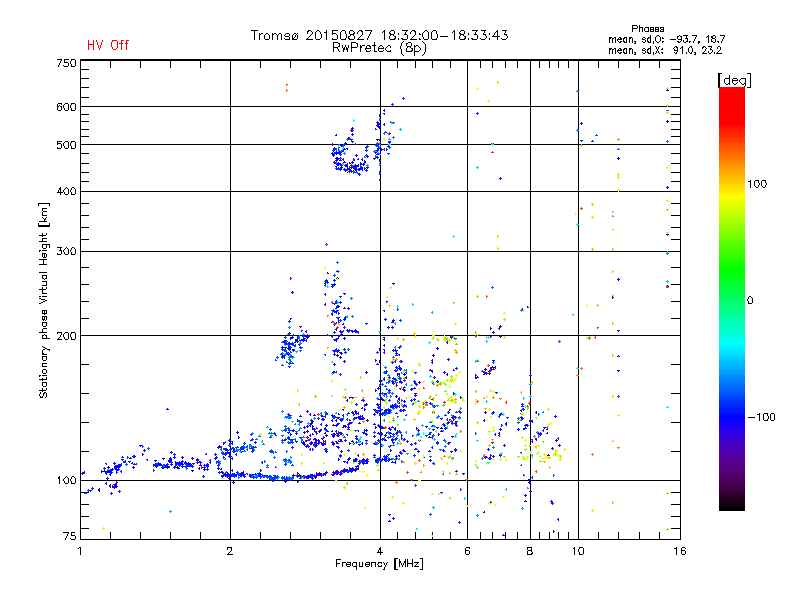Click the x-axis label '10'
This screenshot has width=800, height=600.
pos(578,551)
